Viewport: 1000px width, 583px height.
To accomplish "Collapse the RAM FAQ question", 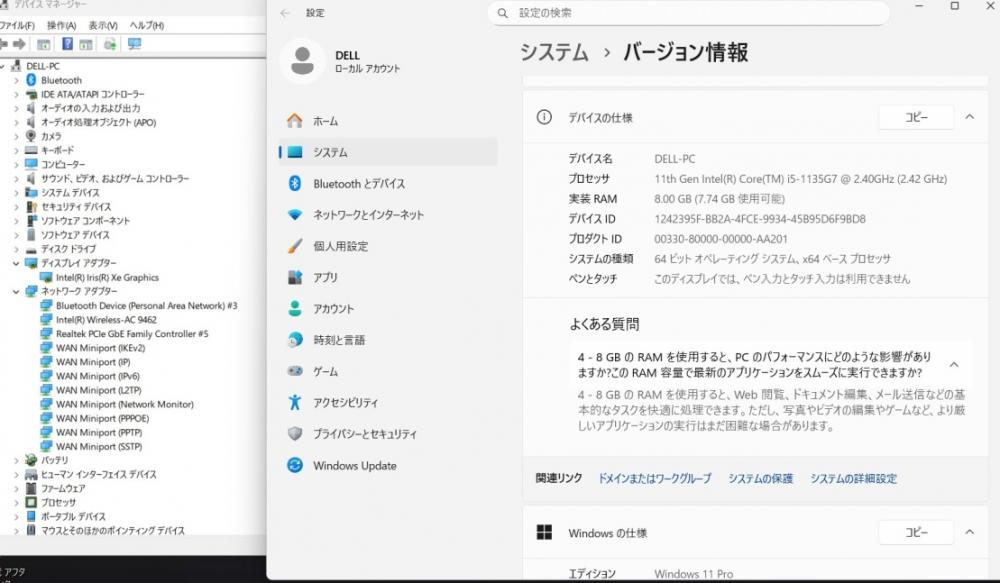I will tap(954, 365).
